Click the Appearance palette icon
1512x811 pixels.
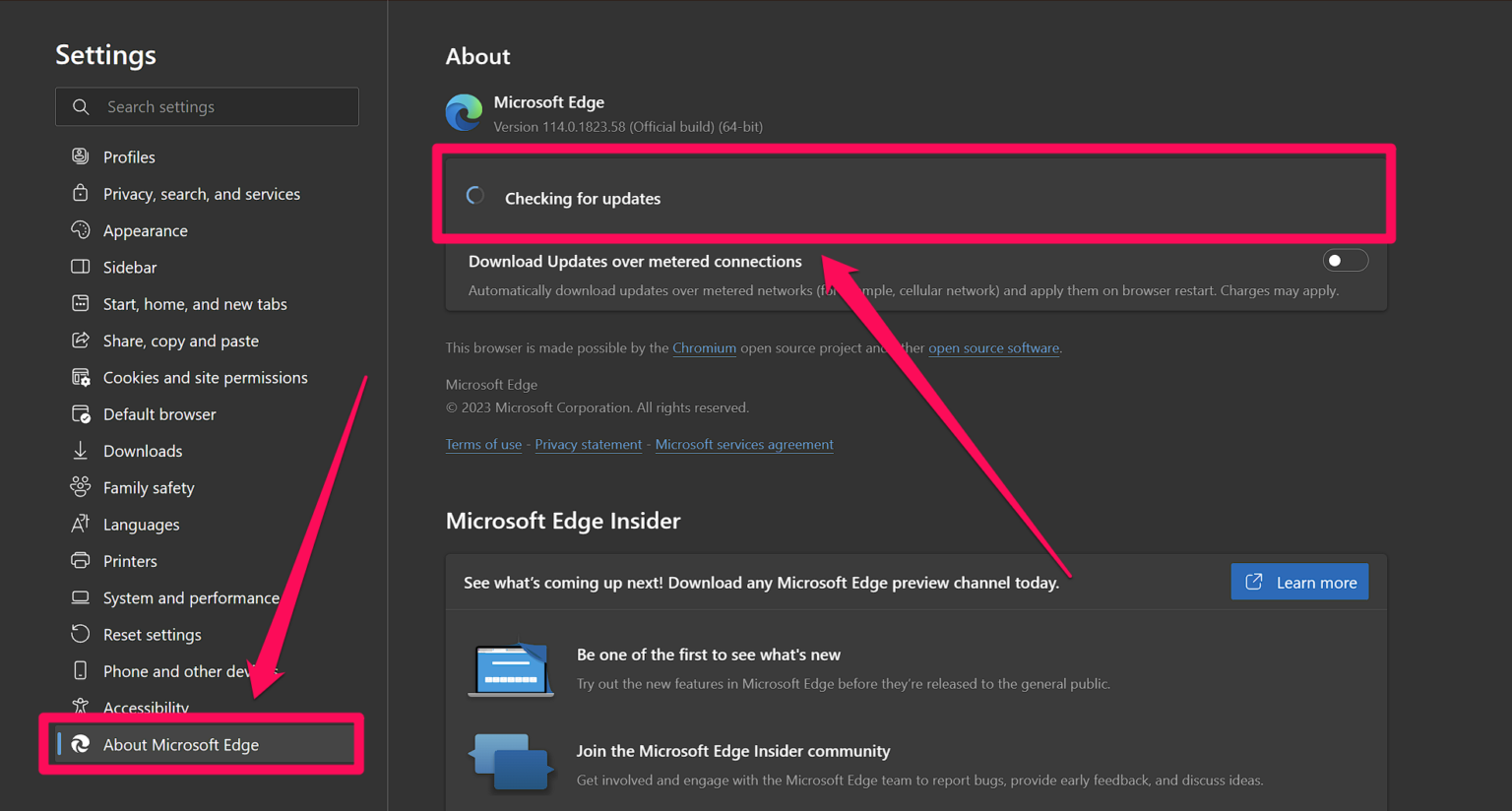click(81, 230)
